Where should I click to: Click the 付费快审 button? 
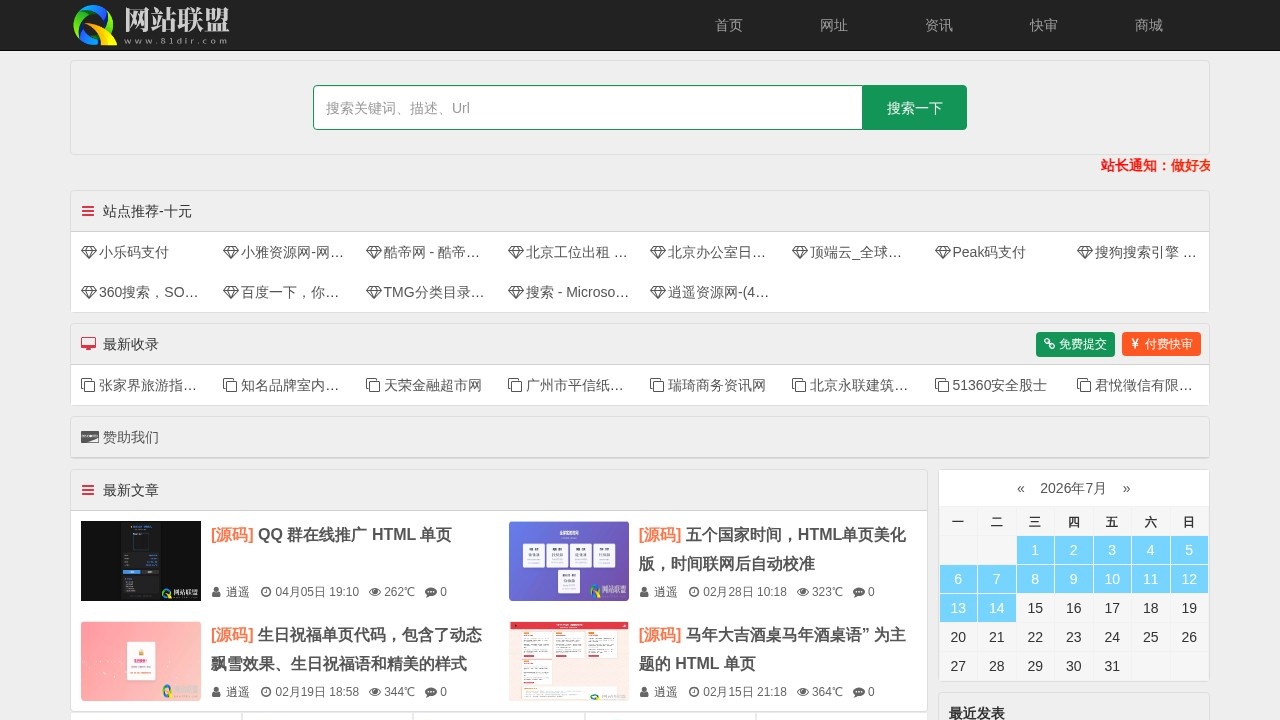pyautogui.click(x=1161, y=344)
